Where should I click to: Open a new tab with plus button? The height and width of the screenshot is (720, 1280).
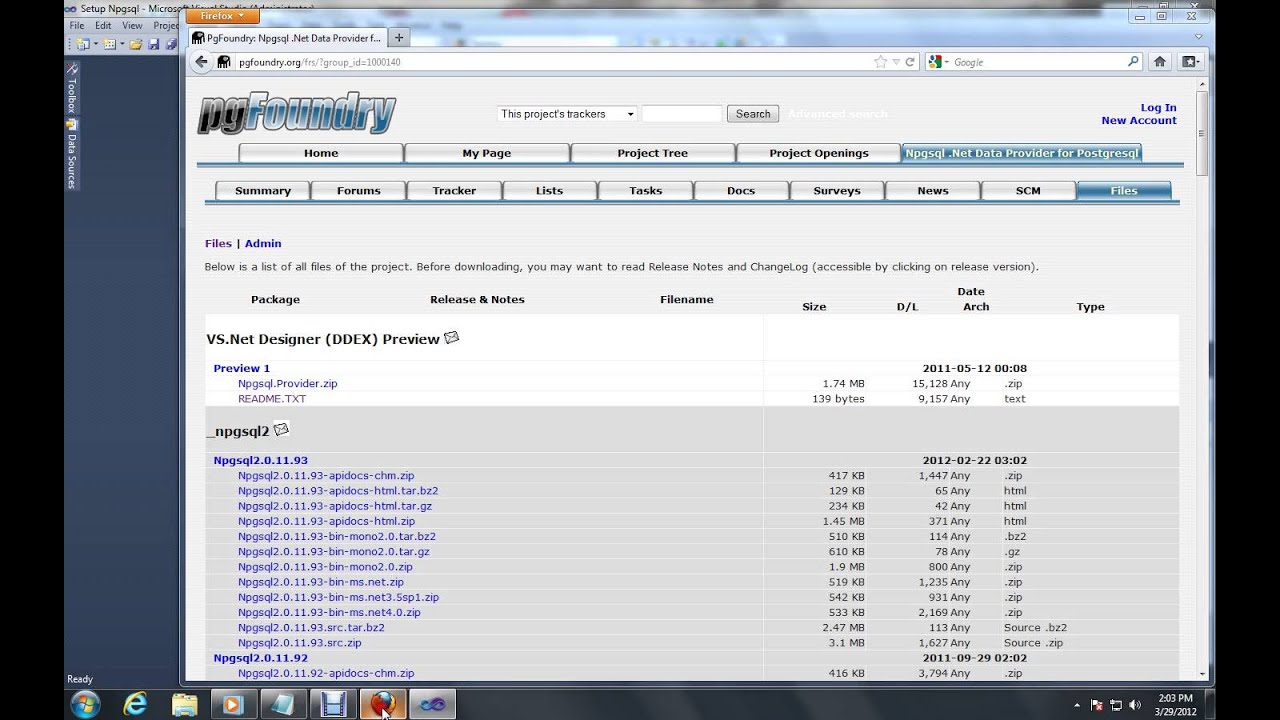tap(398, 38)
